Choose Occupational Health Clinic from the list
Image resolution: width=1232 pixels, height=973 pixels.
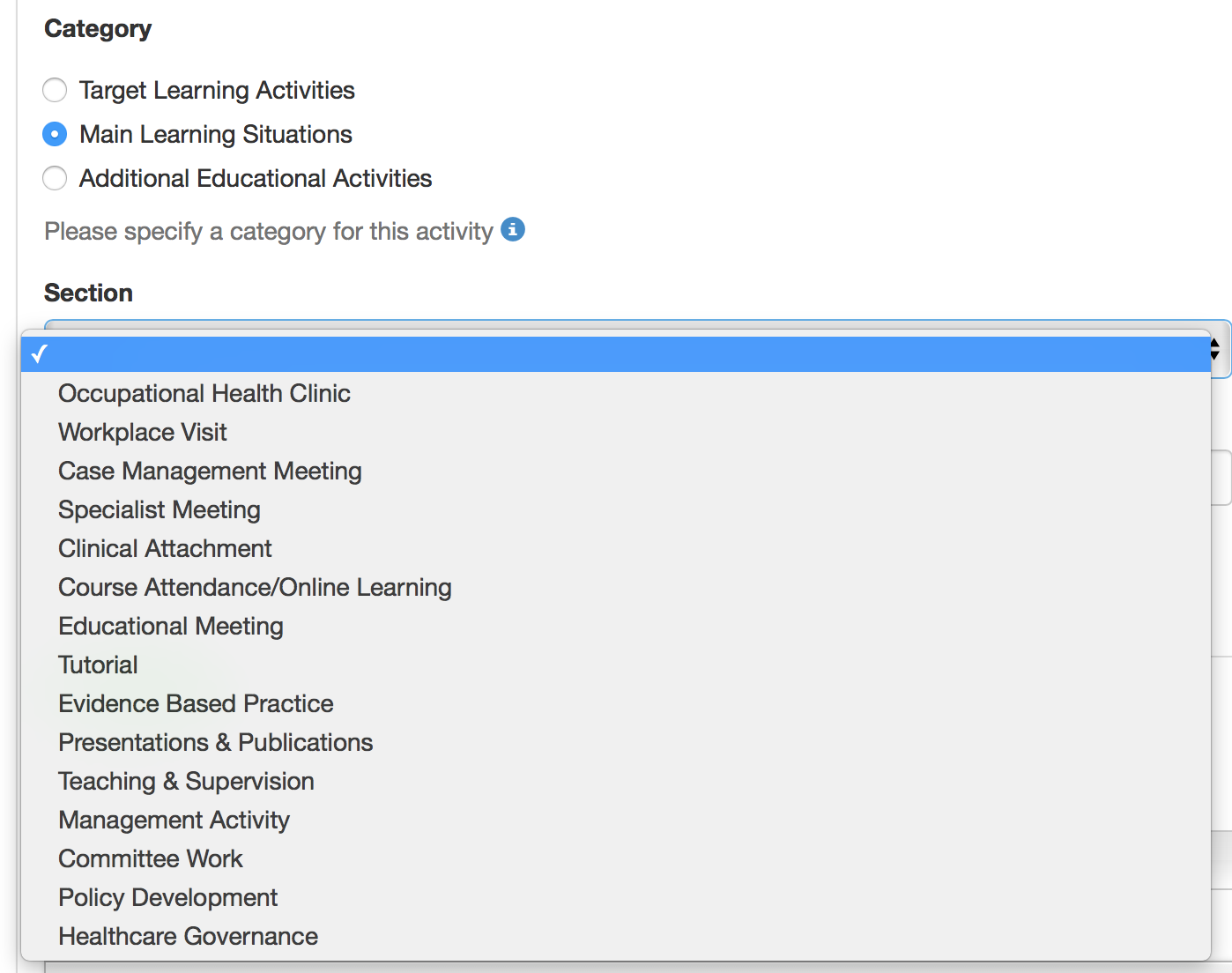pos(616,393)
